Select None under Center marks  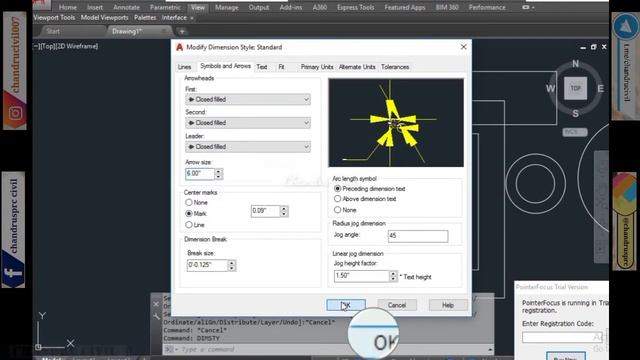click(x=189, y=202)
